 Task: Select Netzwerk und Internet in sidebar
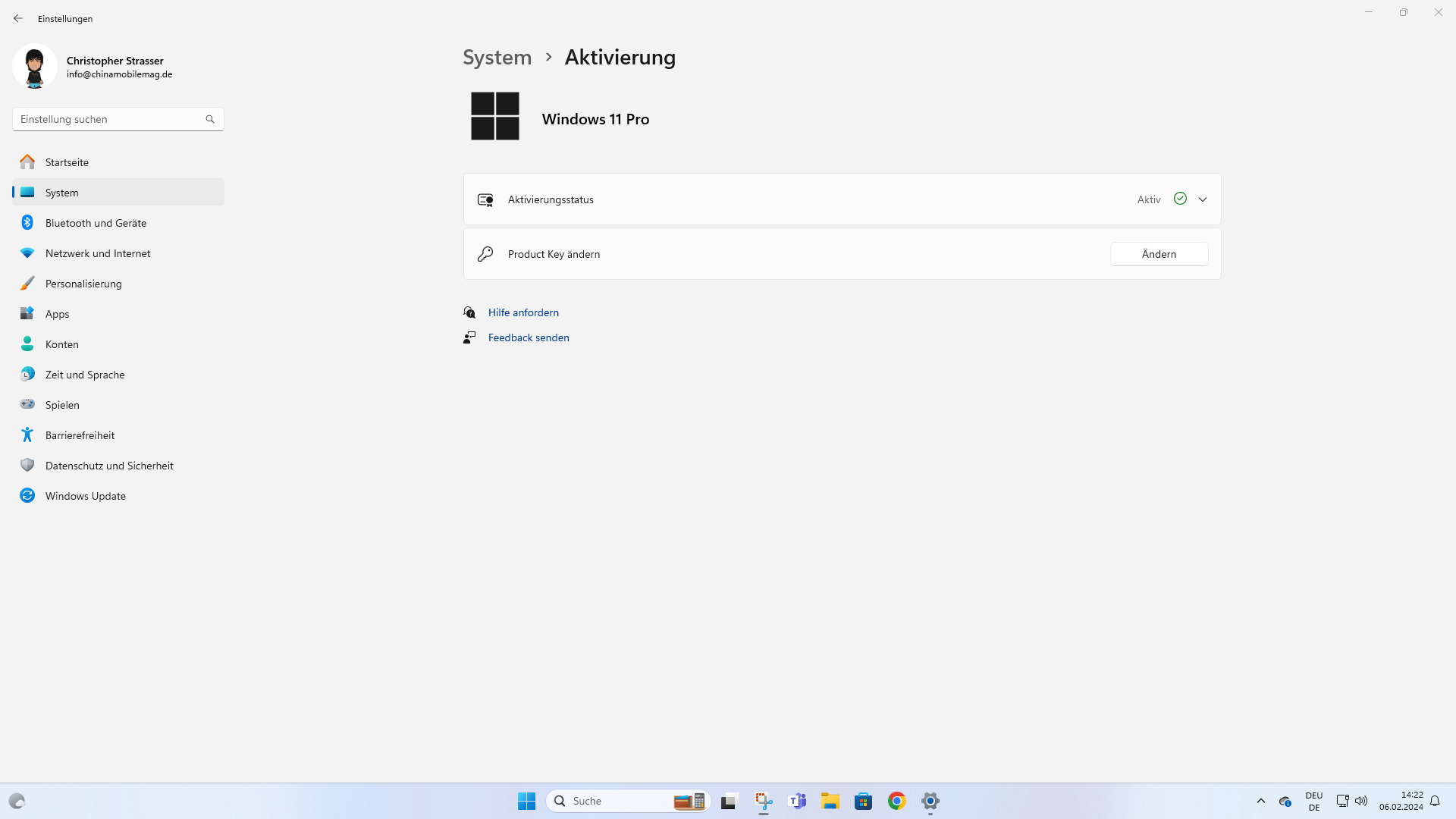tap(98, 253)
